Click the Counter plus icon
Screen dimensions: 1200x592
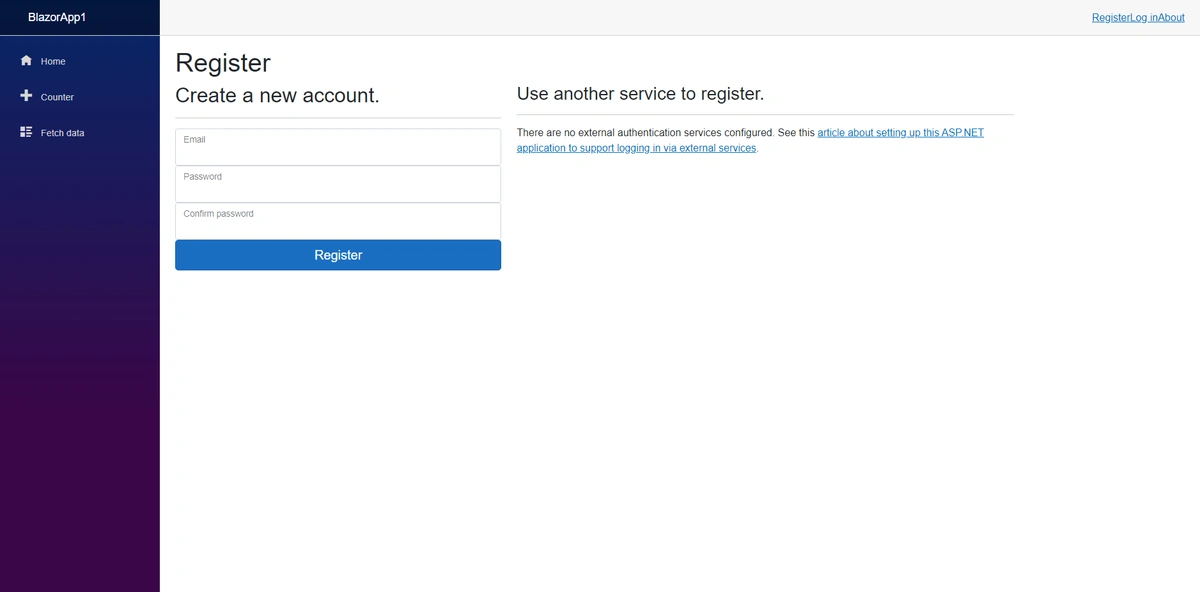click(26, 96)
